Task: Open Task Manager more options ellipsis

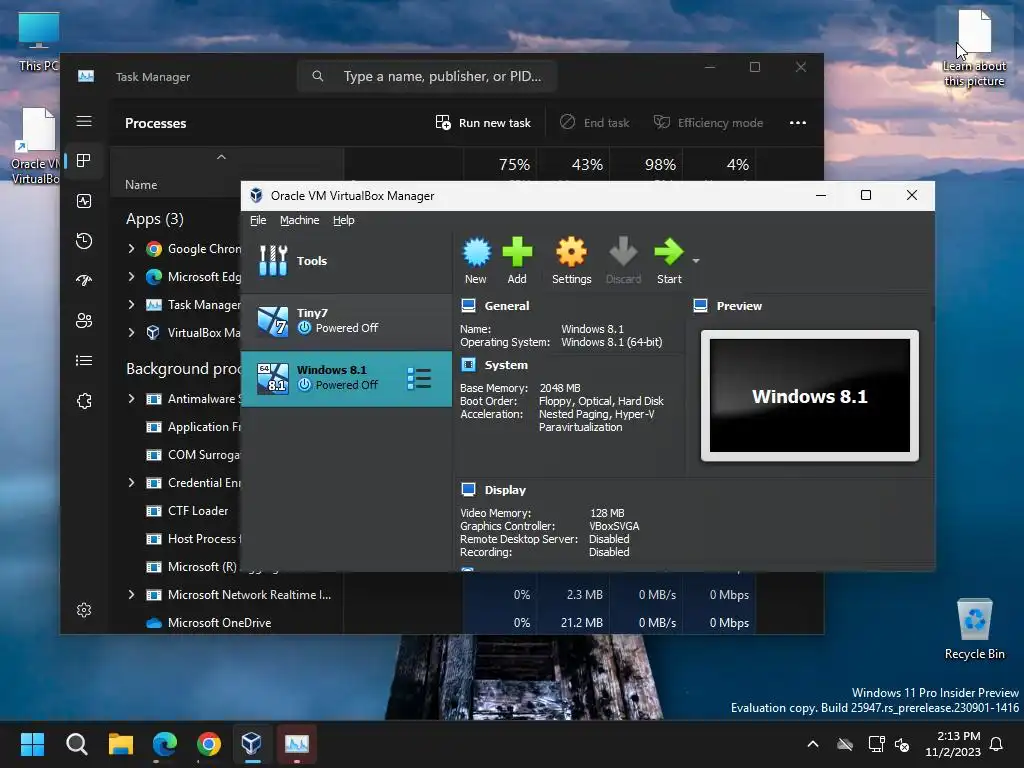Action: pyautogui.click(x=797, y=123)
